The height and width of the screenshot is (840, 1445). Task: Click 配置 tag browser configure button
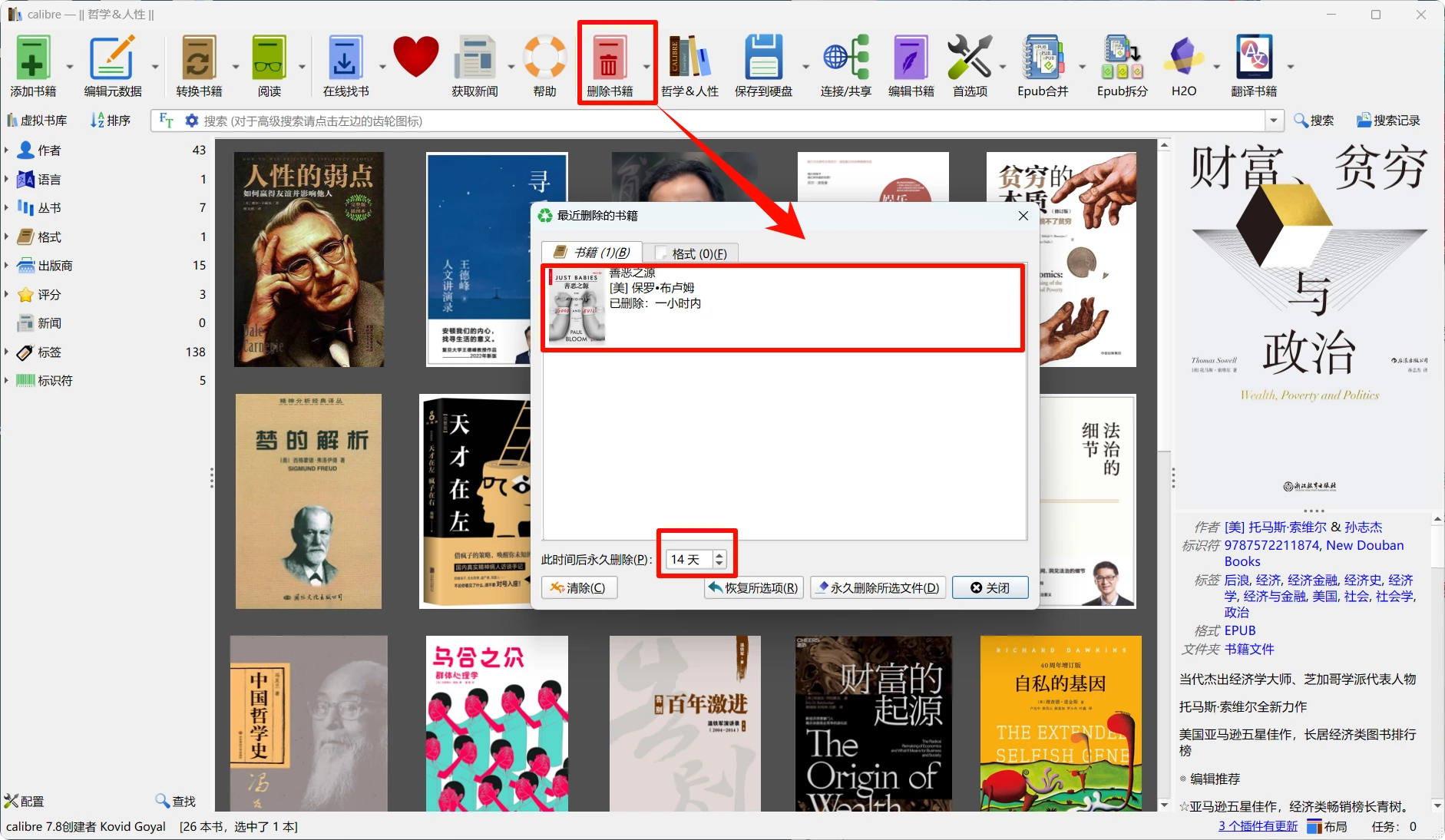tap(25, 801)
